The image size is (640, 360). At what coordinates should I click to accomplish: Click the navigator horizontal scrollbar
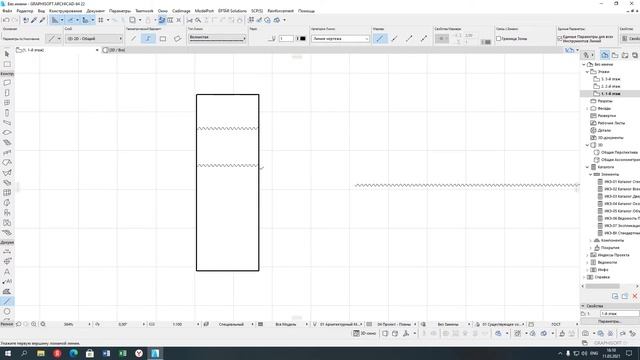coord(602,286)
